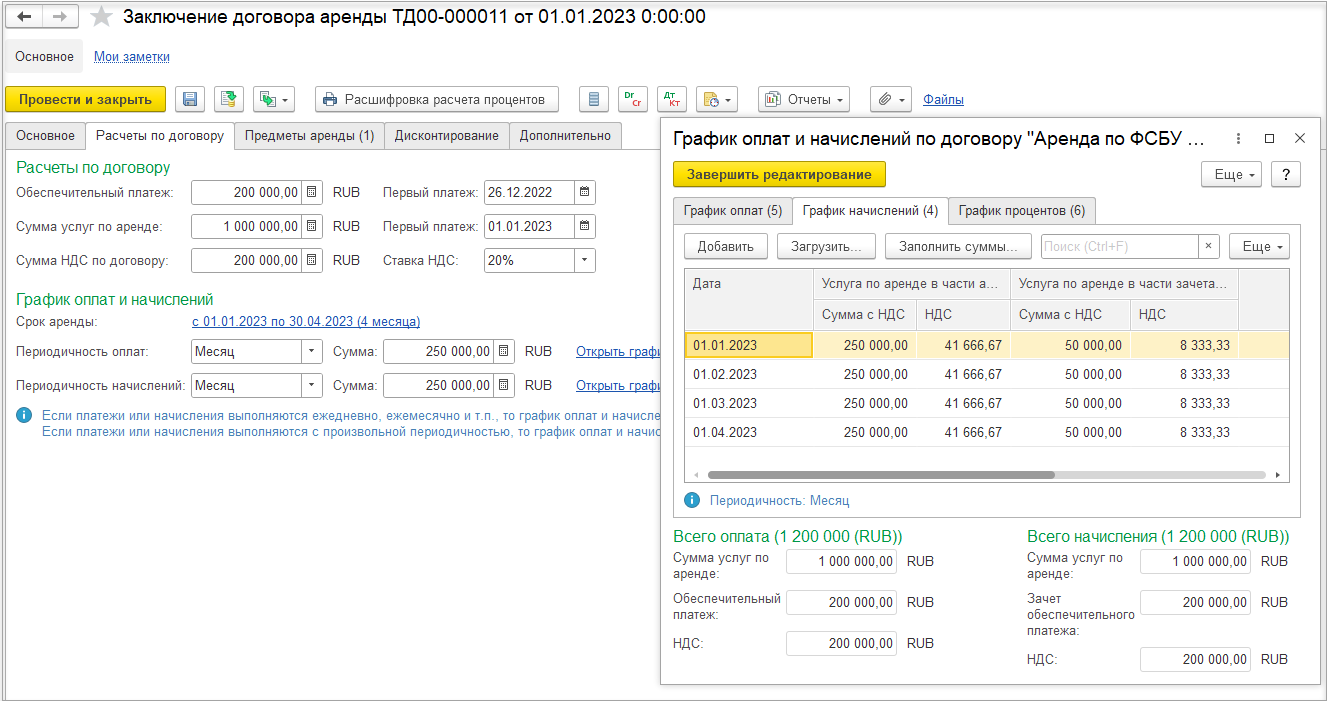1327x701 pixels.
Task: Open the paperclip attachments icon
Action: point(891,99)
